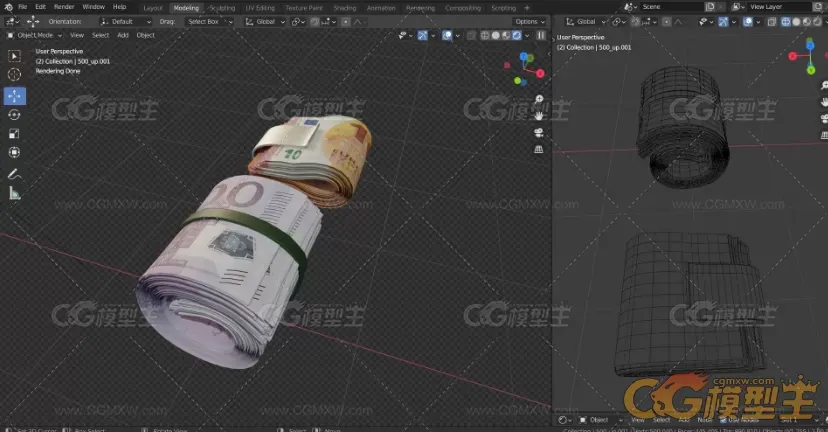Switch left viewport to rendered shading
The width and height of the screenshot is (828, 432).
pyautogui.click(x=516, y=35)
